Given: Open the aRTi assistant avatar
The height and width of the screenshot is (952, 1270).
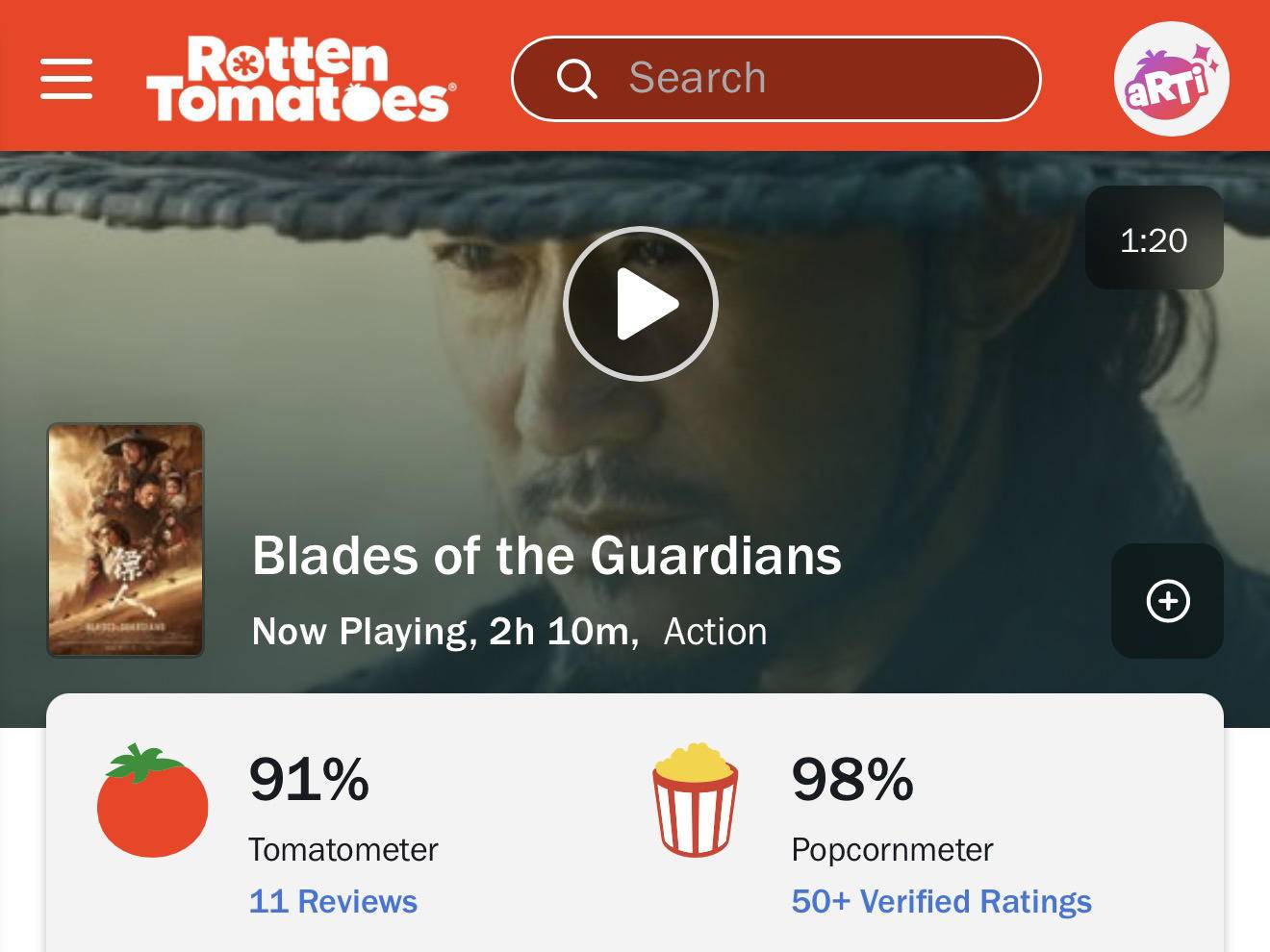Looking at the screenshot, I should point(1170,79).
